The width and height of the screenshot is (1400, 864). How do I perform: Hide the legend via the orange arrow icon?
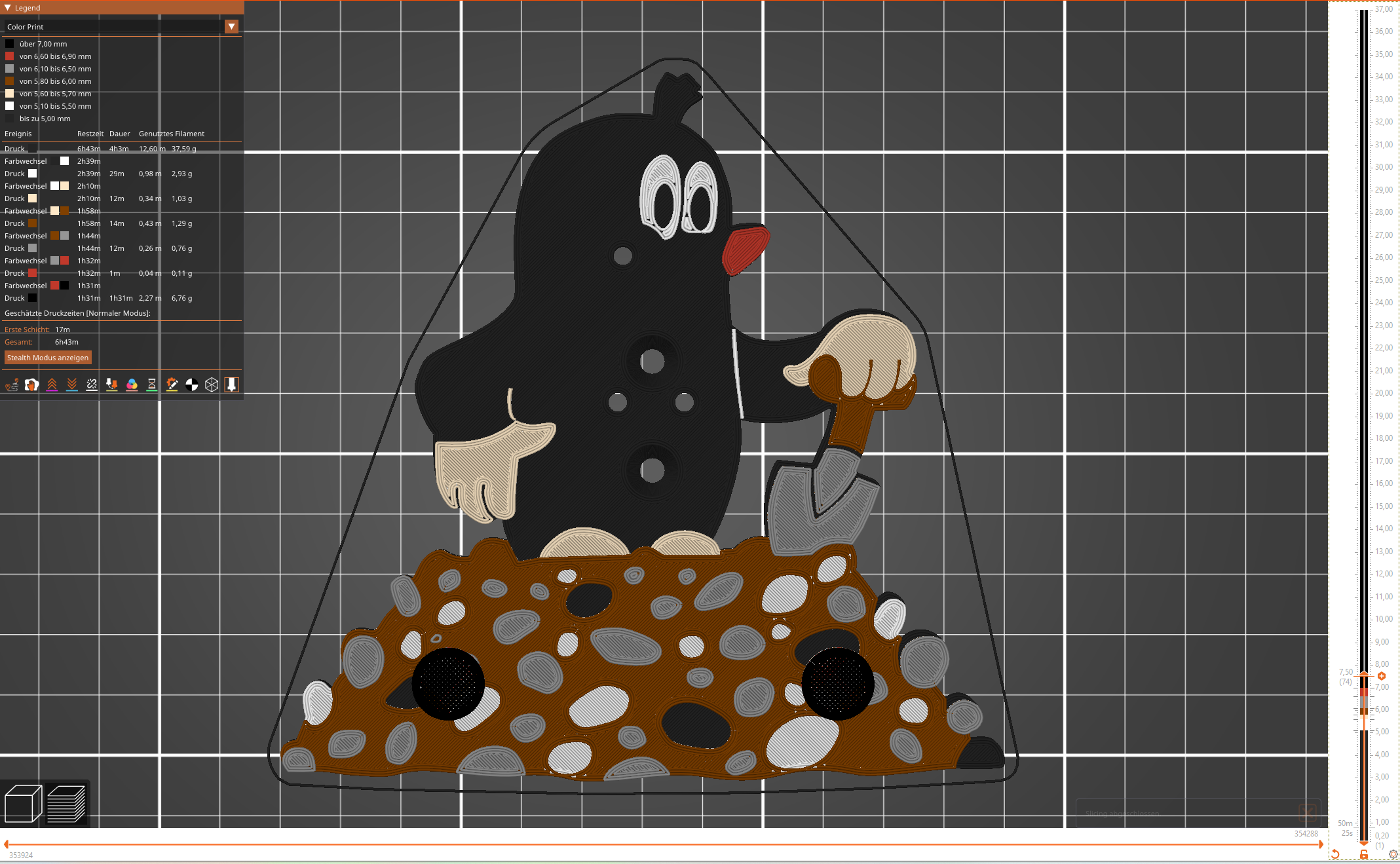tap(232, 385)
